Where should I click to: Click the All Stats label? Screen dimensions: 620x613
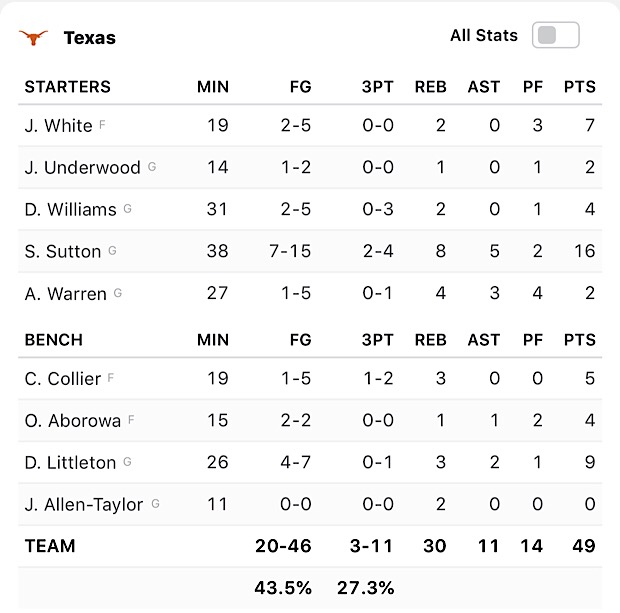click(x=484, y=35)
